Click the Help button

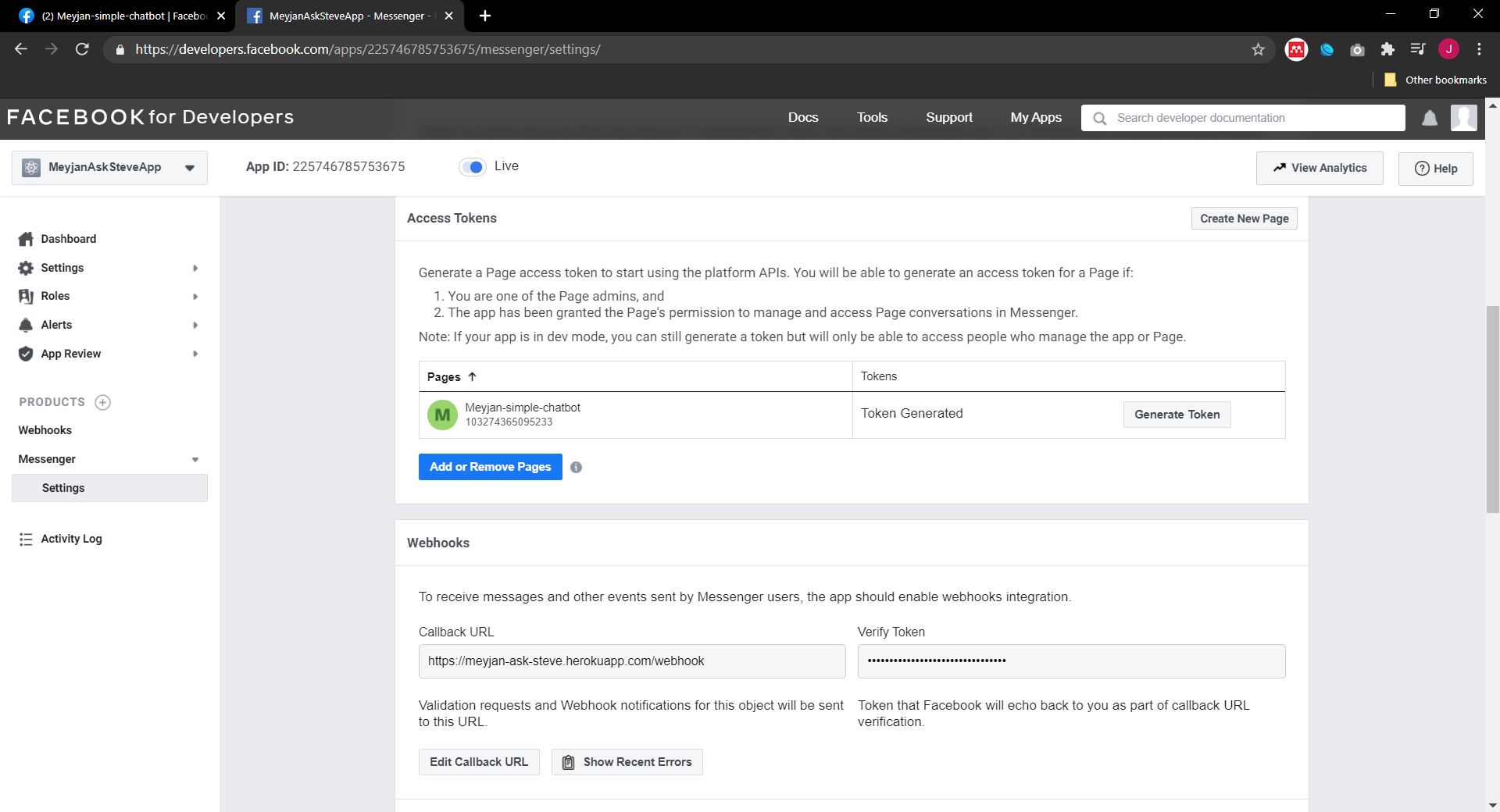(1436, 169)
